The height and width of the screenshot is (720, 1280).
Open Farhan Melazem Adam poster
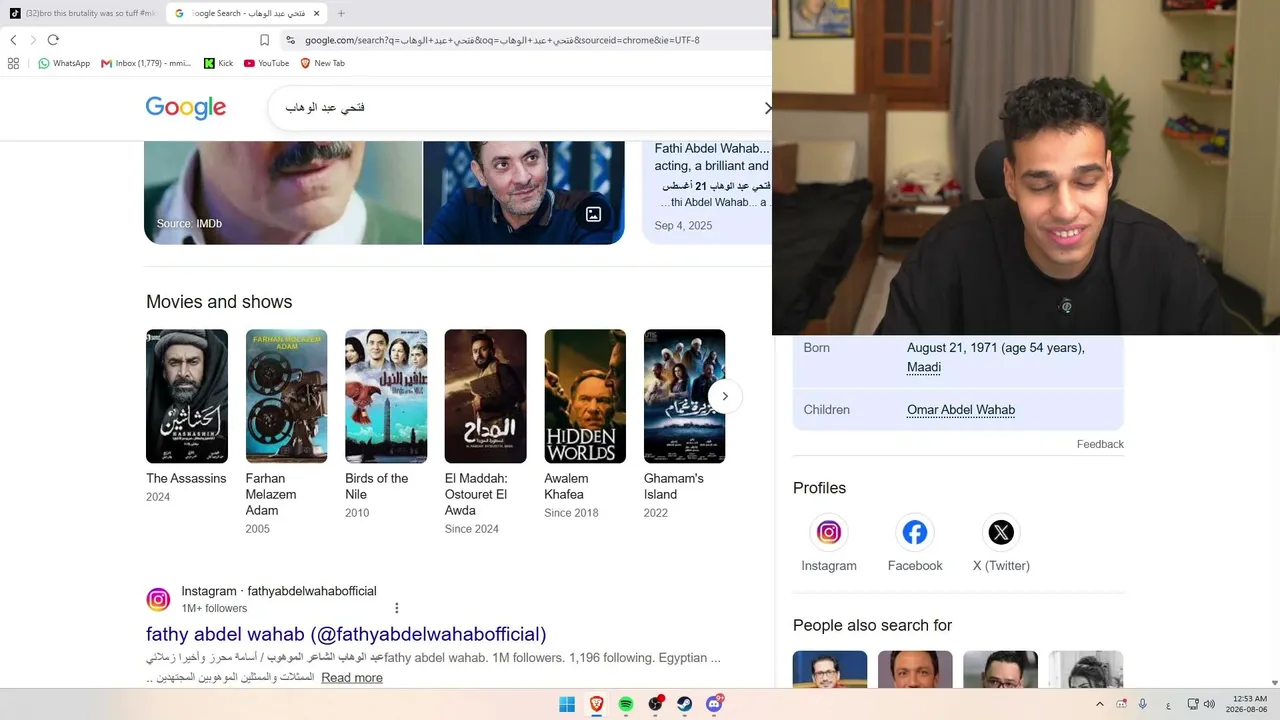(286, 396)
